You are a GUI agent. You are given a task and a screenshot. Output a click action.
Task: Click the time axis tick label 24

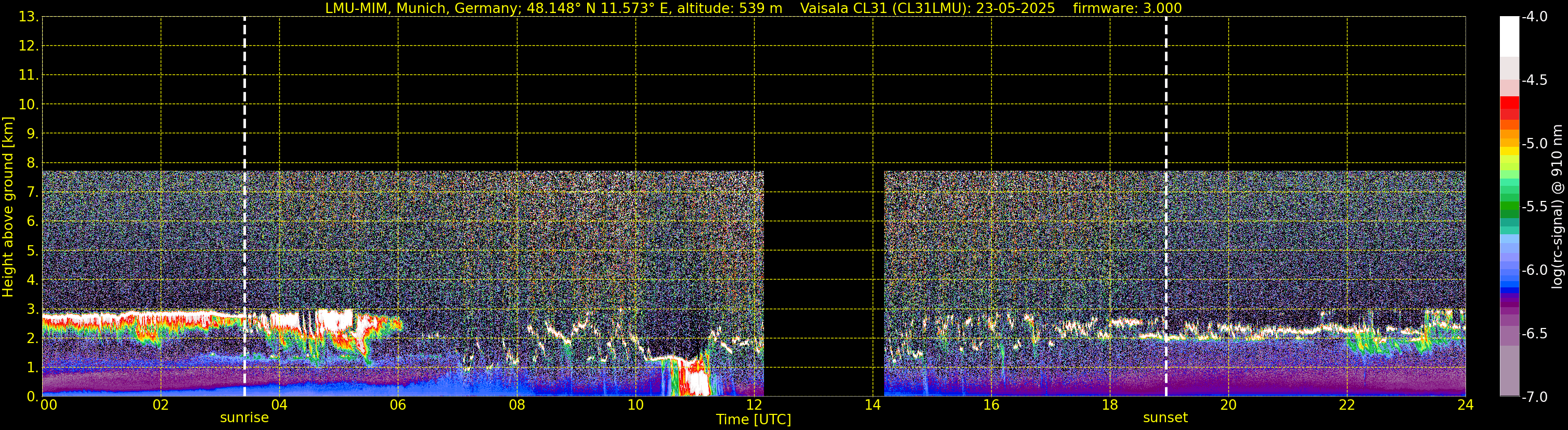click(x=1466, y=405)
